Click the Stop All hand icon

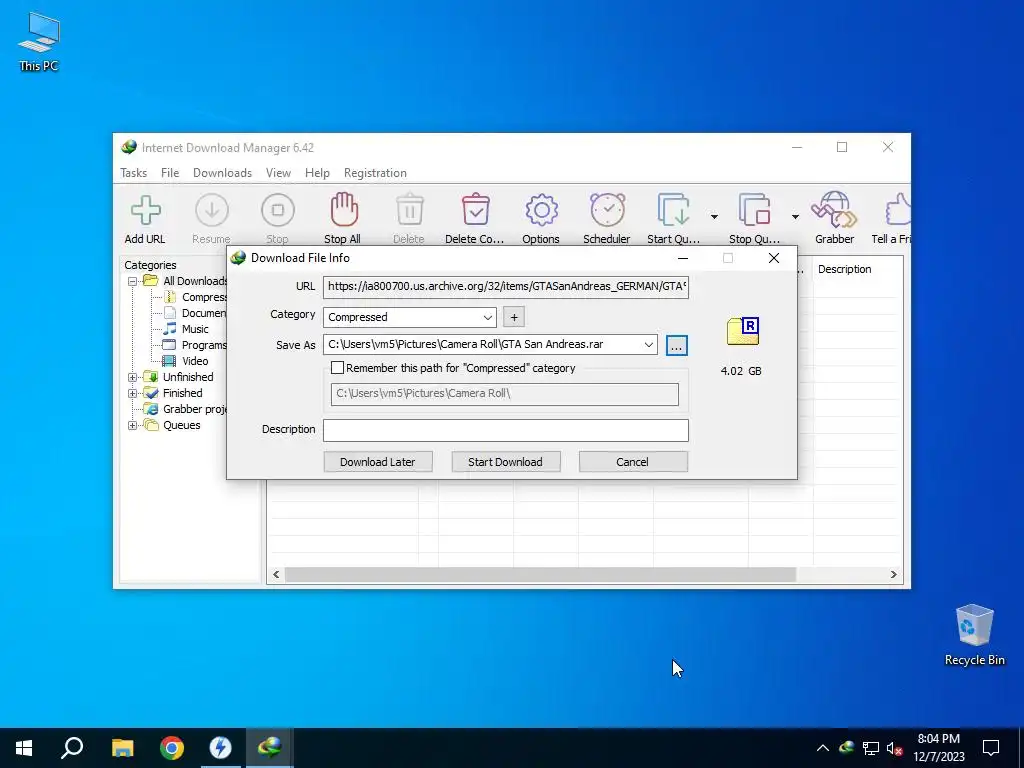[344, 210]
